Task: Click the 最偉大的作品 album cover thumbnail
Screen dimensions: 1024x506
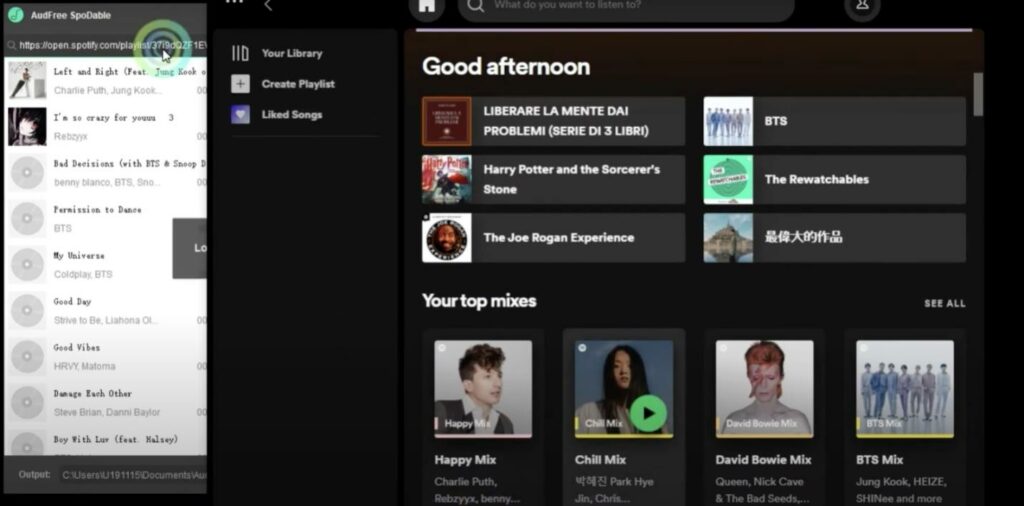Action: click(x=728, y=238)
